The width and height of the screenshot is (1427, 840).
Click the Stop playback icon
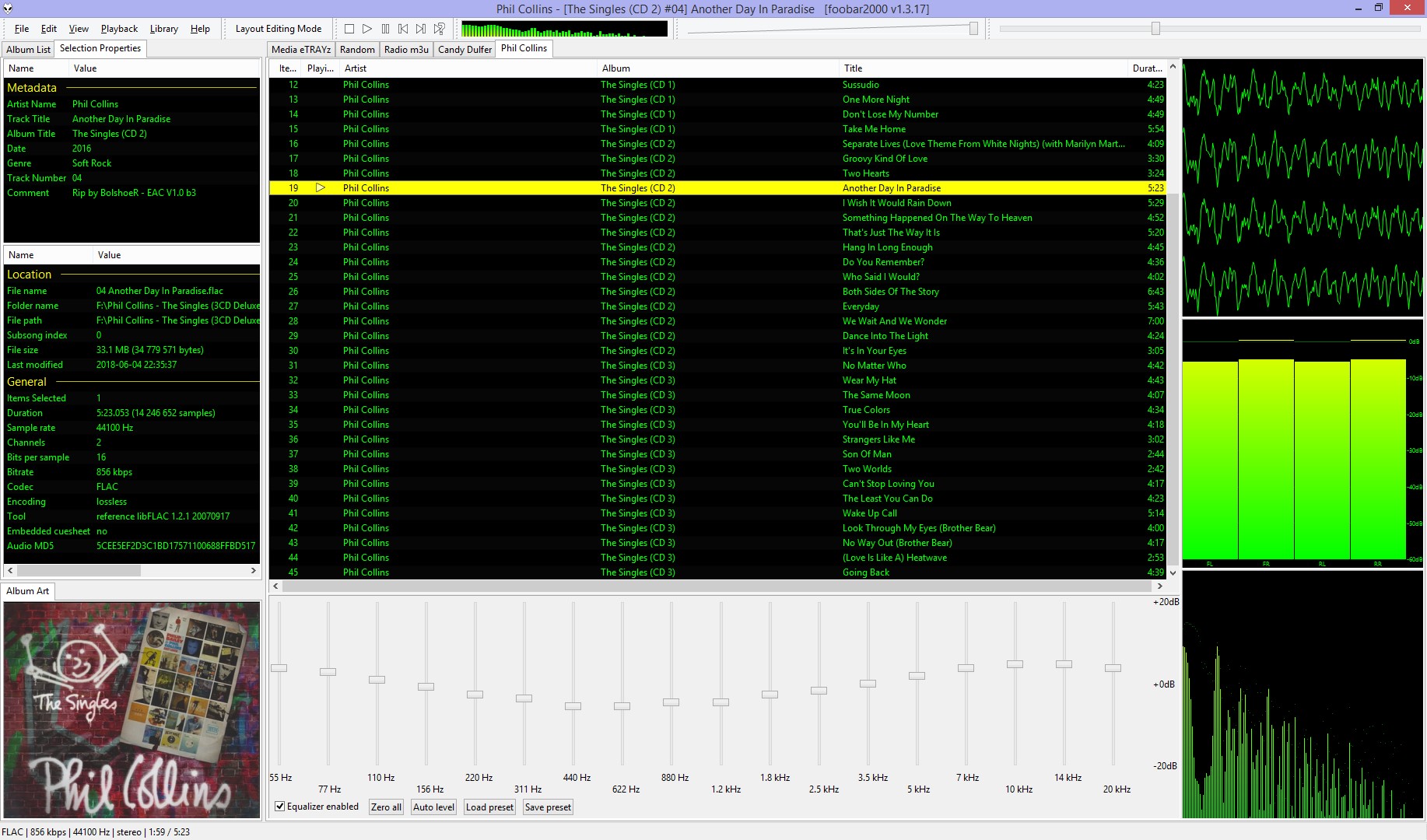click(x=349, y=28)
